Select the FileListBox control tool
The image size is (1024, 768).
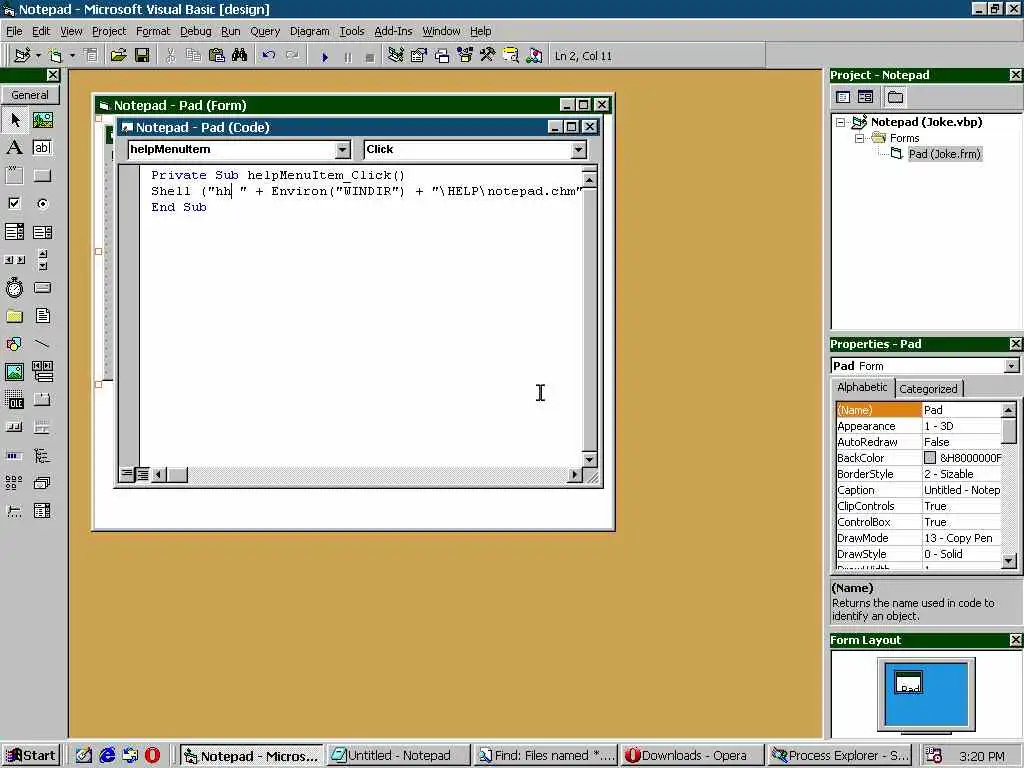tap(42, 316)
